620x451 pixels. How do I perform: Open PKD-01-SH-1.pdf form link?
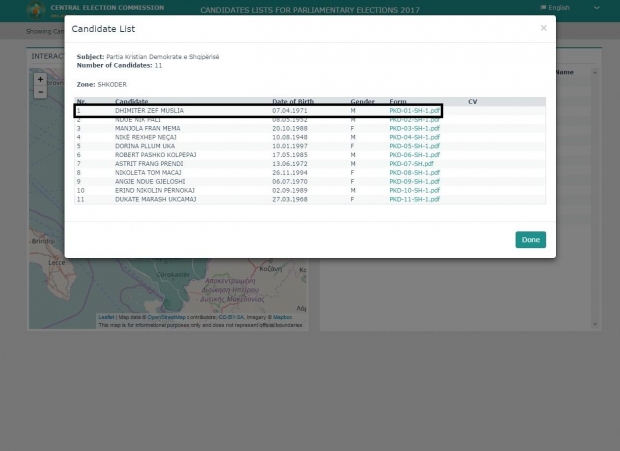click(414, 111)
